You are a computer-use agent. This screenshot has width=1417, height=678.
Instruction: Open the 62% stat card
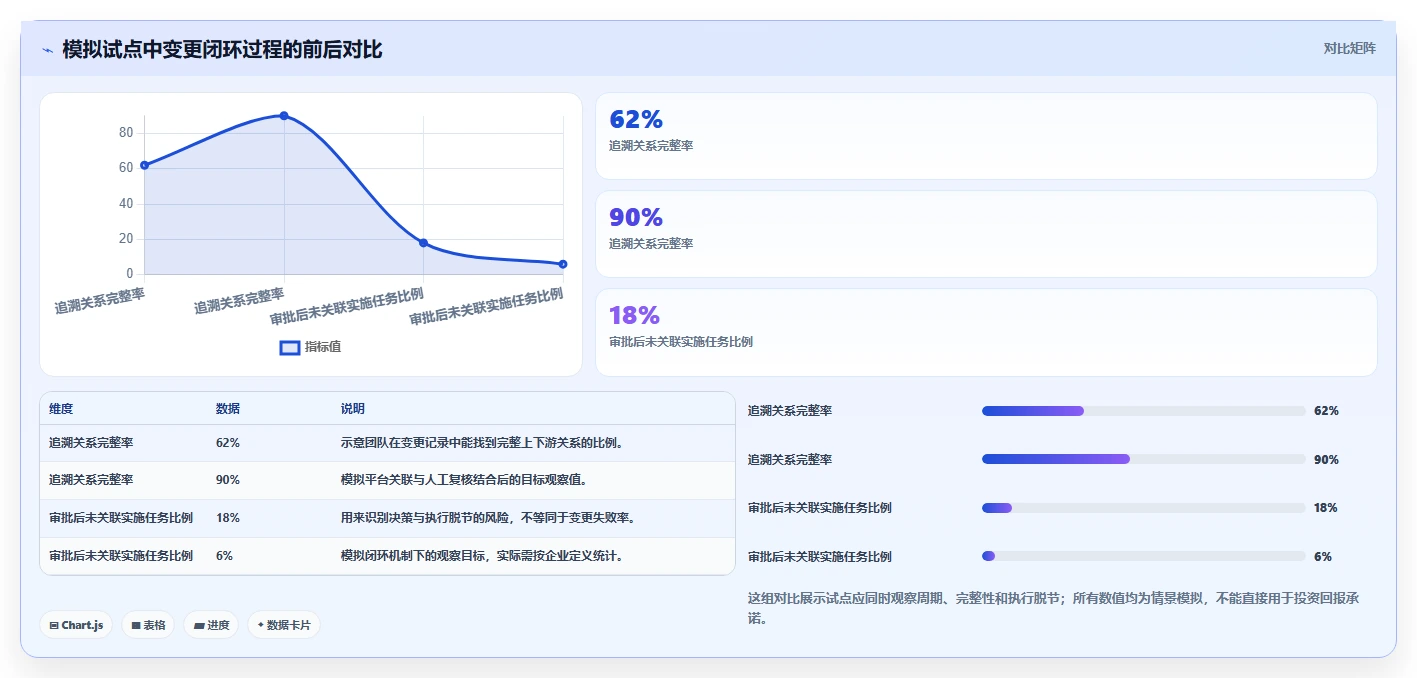tap(986, 136)
